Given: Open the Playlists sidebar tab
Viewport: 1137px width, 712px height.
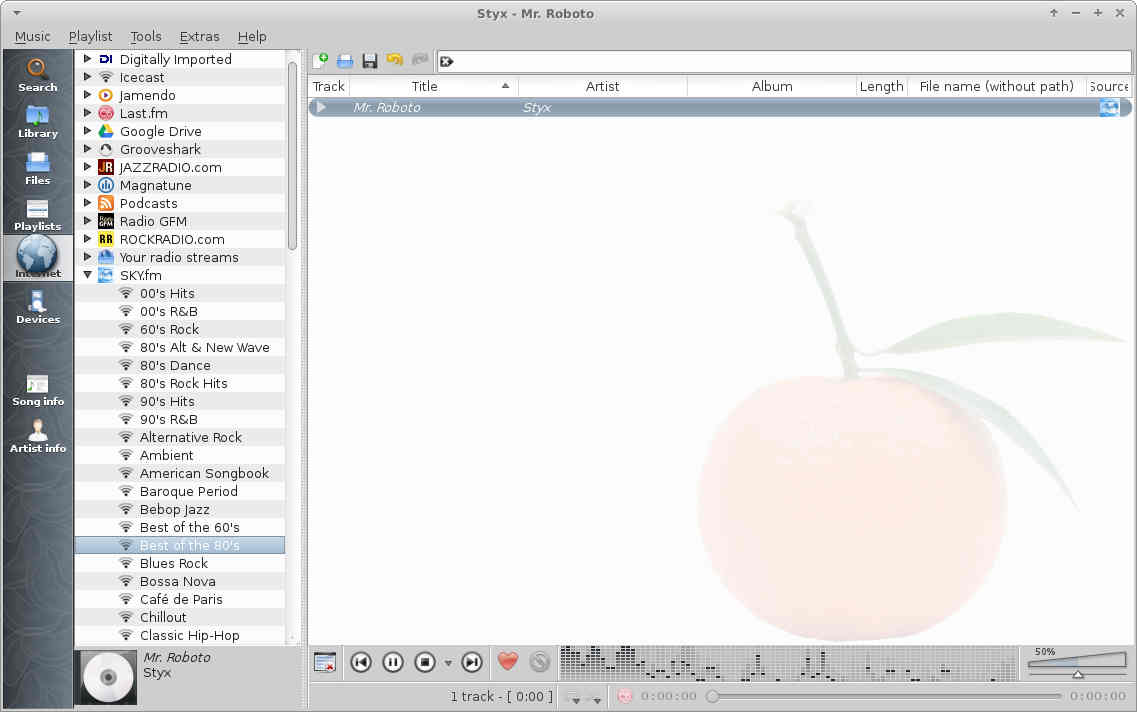Looking at the screenshot, I should point(37,215).
